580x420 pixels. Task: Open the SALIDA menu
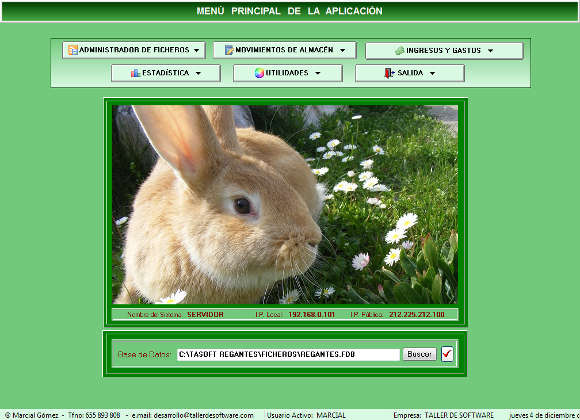pyautogui.click(x=410, y=73)
